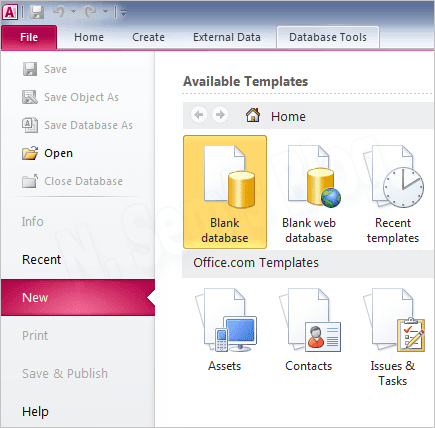The image size is (435, 428).
Task: Click the Access application icon in title bar
Action: coord(10,12)
